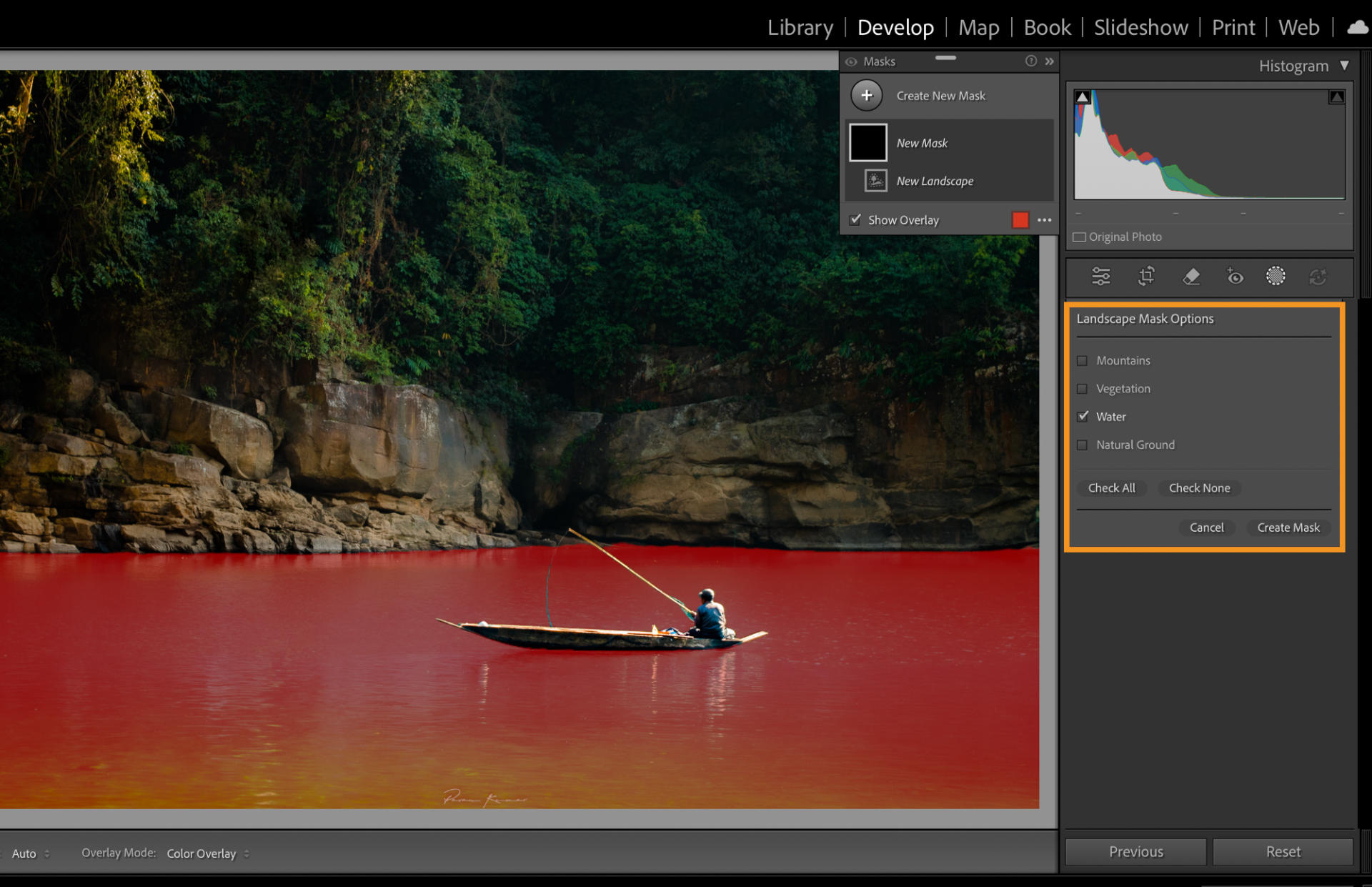Screen dimensions: 1372x887
Task: Open the Overlay Mode Color Overlay dropdown
Action: [x=208, y=853]
